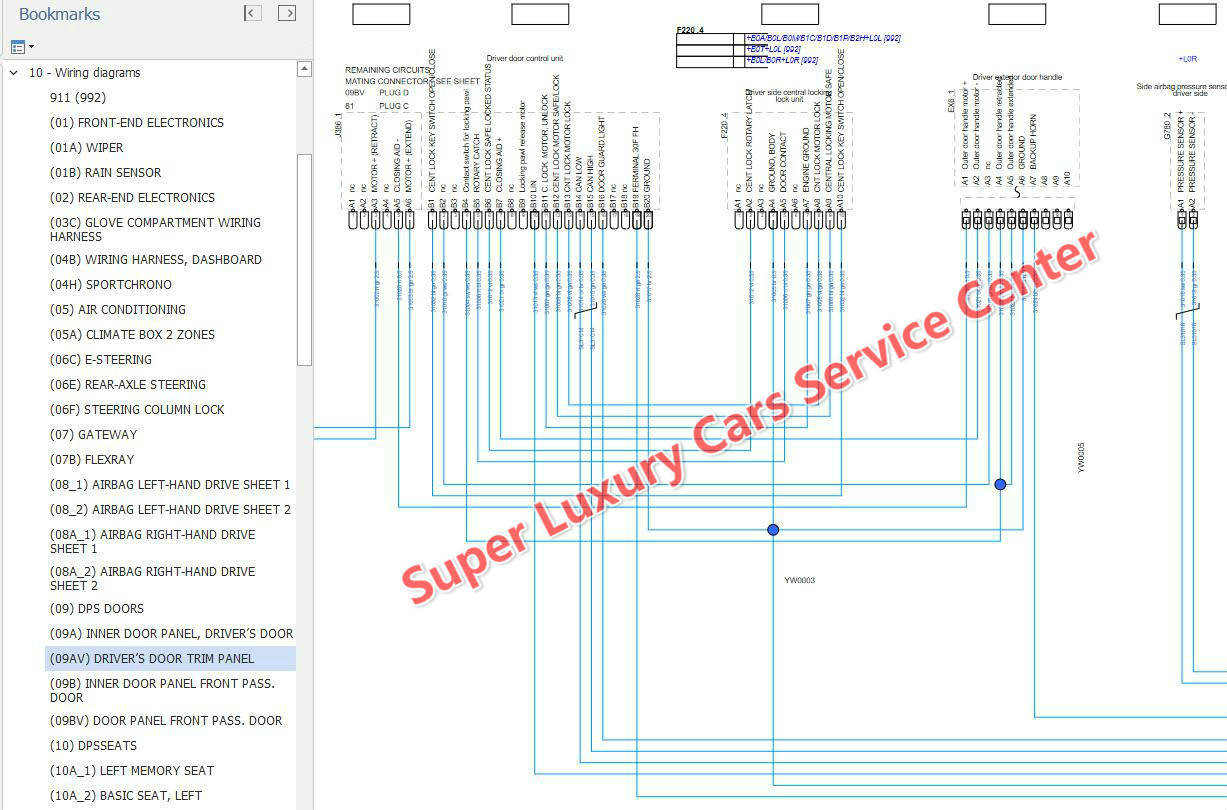Image resolution: width=1227 pixels, height=810 pixels.
Task: Click the bookmarks panel scrollbar thumb
Action: [304, 260]
